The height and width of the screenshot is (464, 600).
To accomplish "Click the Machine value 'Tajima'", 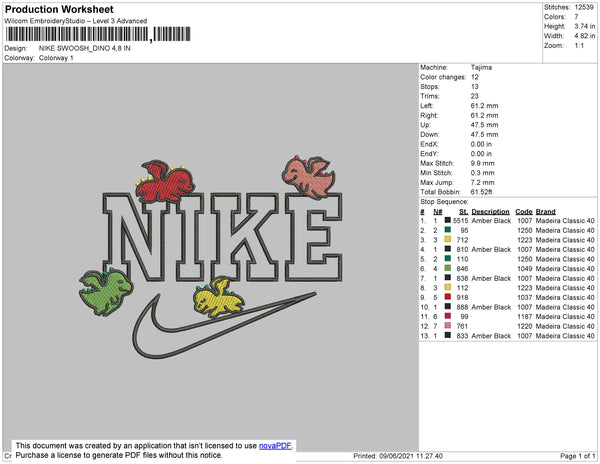I will (481, 67).
